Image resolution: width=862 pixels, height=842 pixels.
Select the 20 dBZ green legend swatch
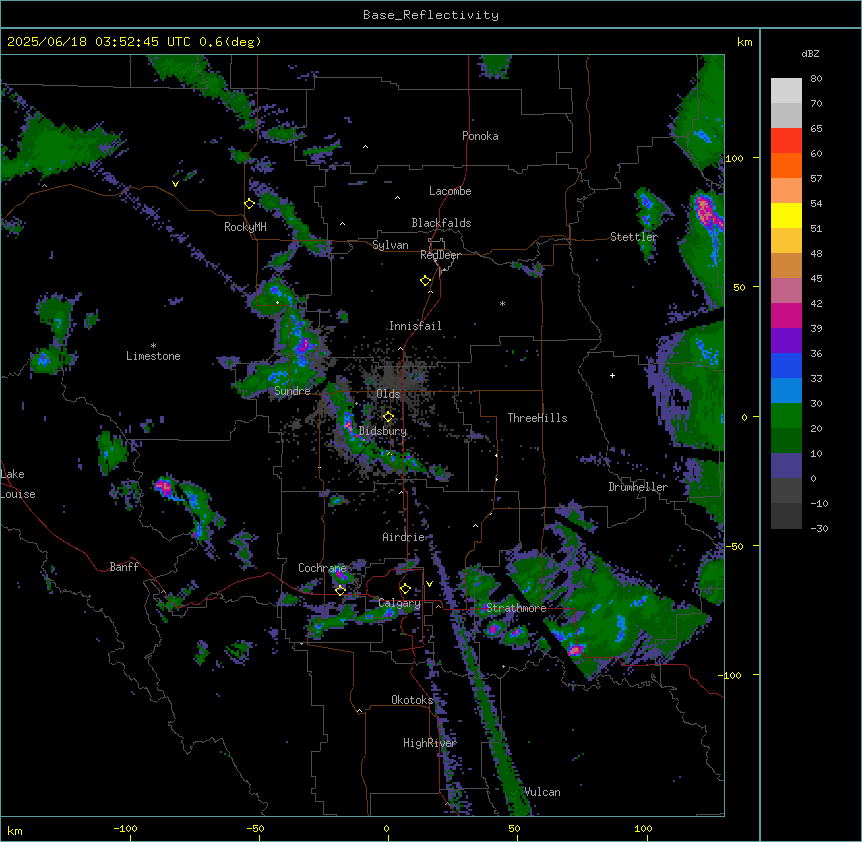(786, 416)
